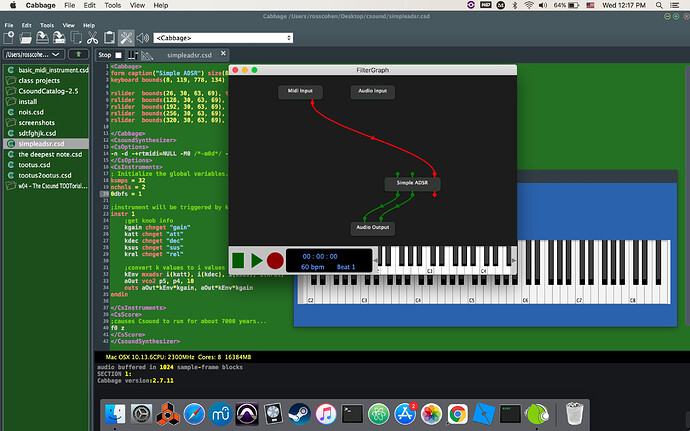Expand the /Users/rosscohe... directory dropdown
690x431 pixels.
coord(34,55)
